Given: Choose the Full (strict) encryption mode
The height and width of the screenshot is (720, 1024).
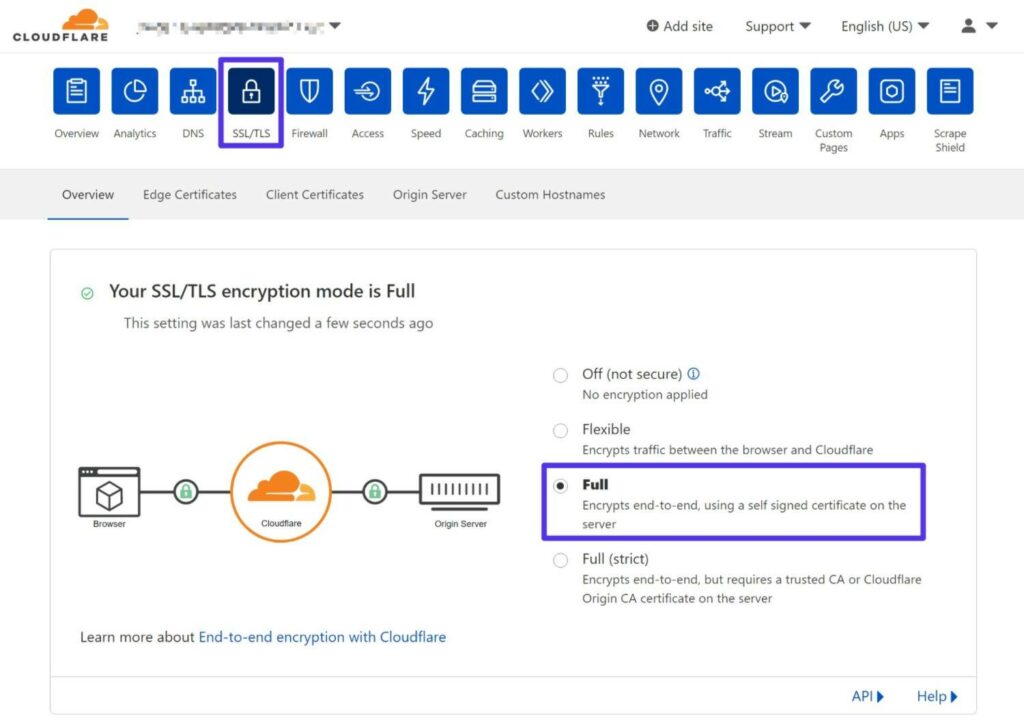Looking at the screenshot, I should 560,560.
